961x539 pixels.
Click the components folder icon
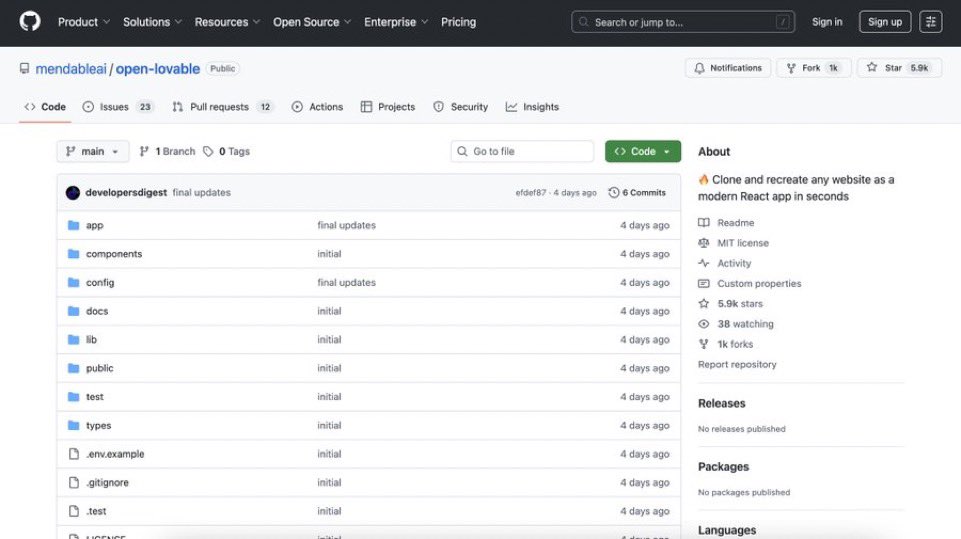click(74, 254)
